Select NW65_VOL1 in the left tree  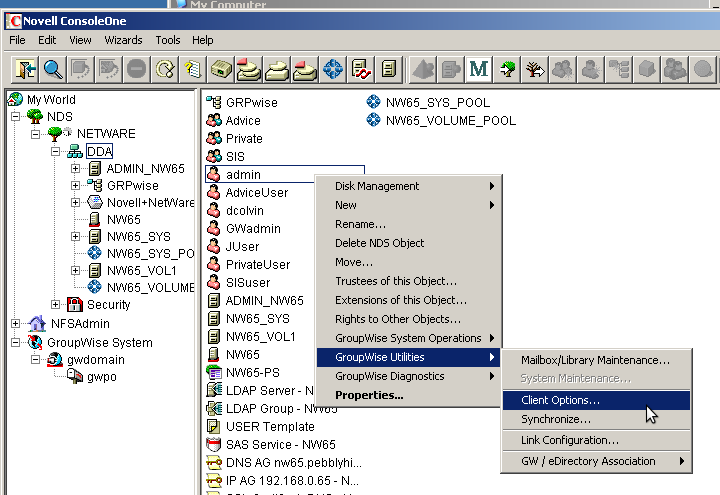click(x=141, y=270)
